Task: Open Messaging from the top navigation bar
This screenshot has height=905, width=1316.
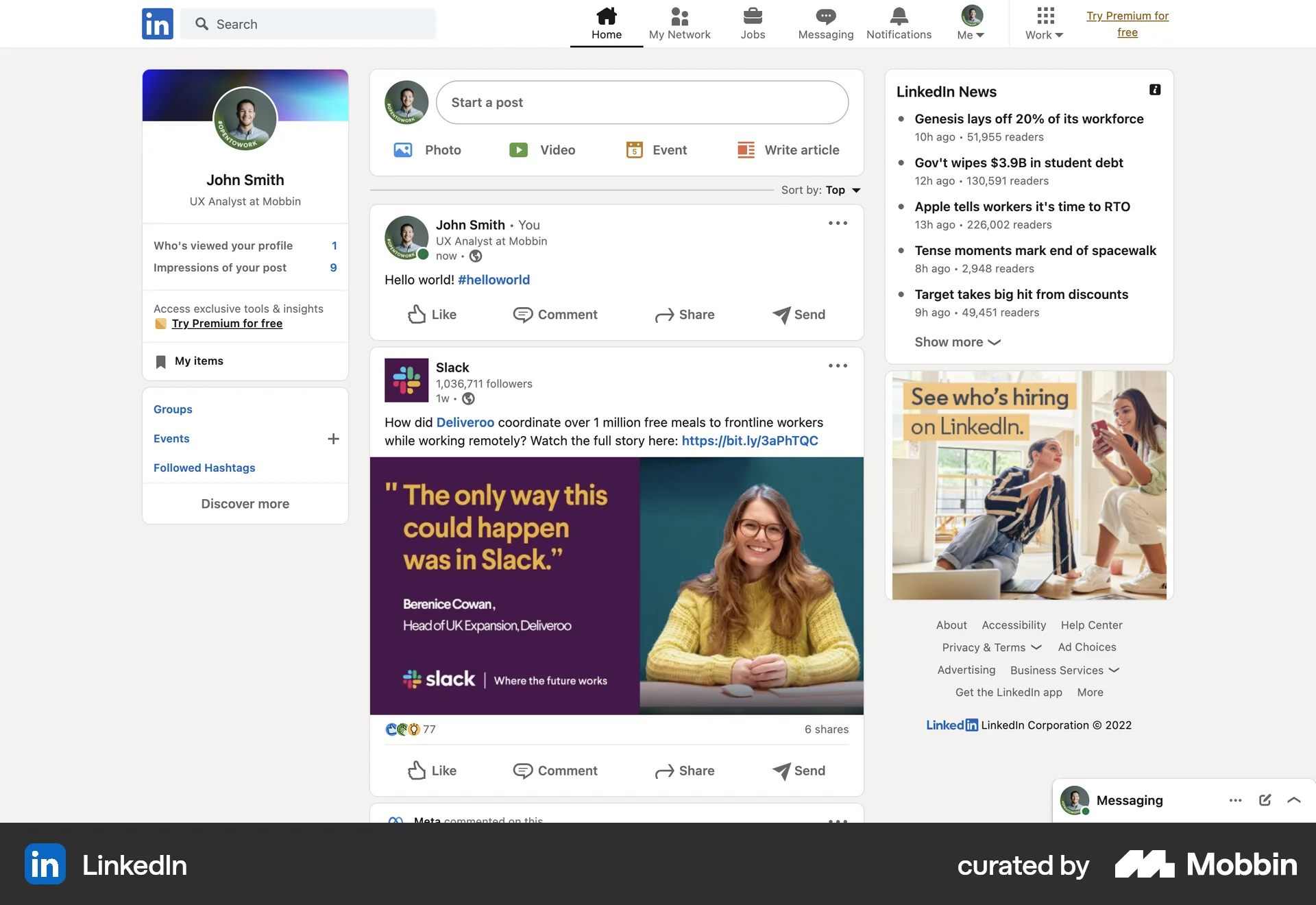Action: click(x=825, y=23)
